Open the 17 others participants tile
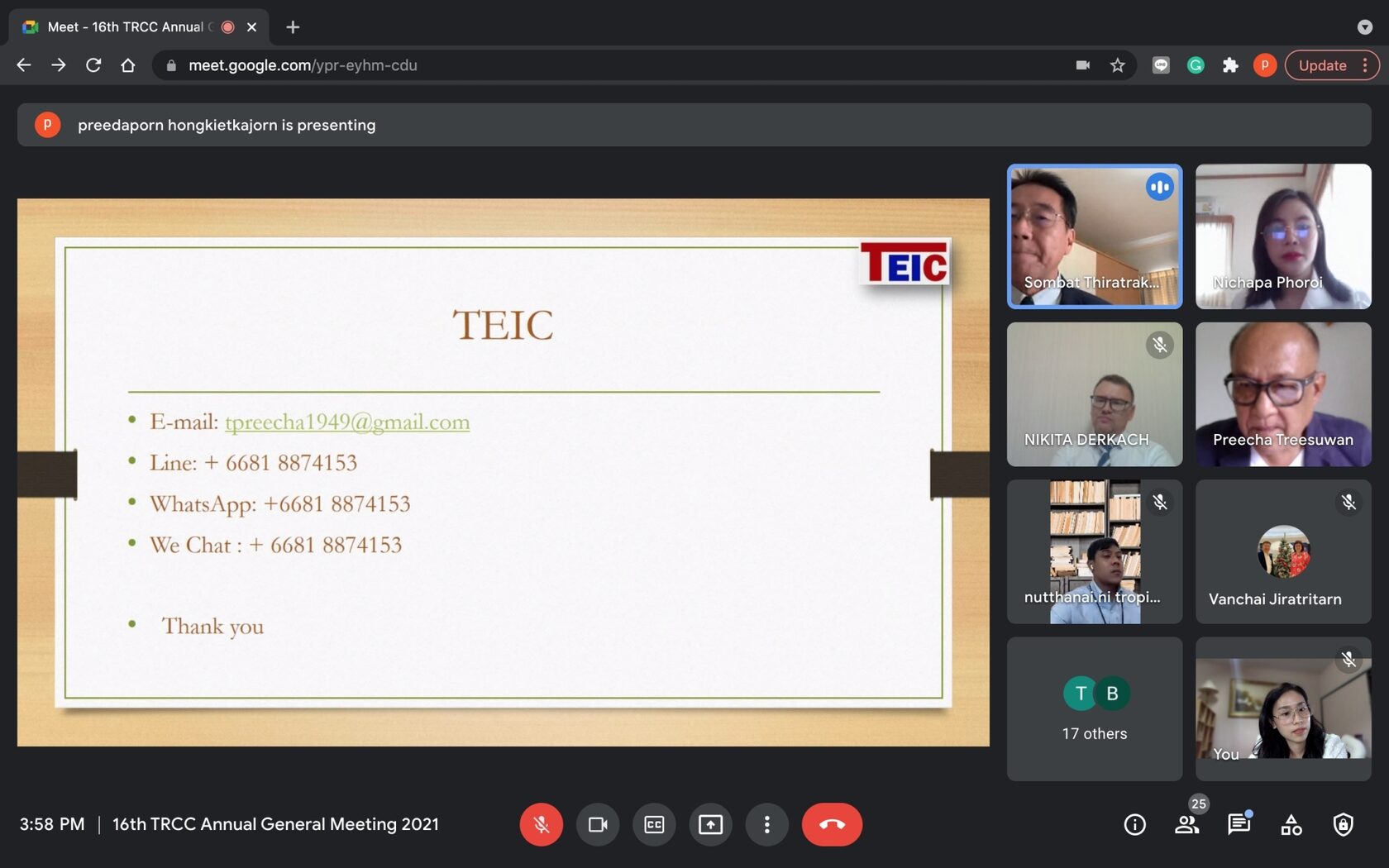 click(1095, 708)
